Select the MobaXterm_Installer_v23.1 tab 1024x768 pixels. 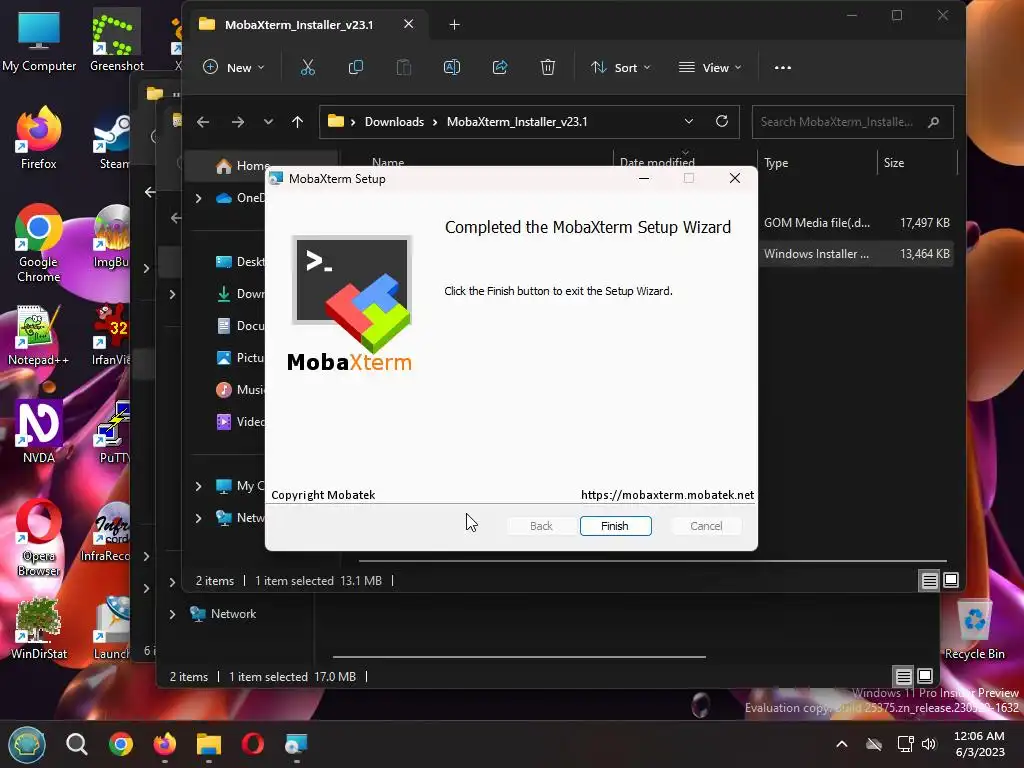click(x=307, y=25)
